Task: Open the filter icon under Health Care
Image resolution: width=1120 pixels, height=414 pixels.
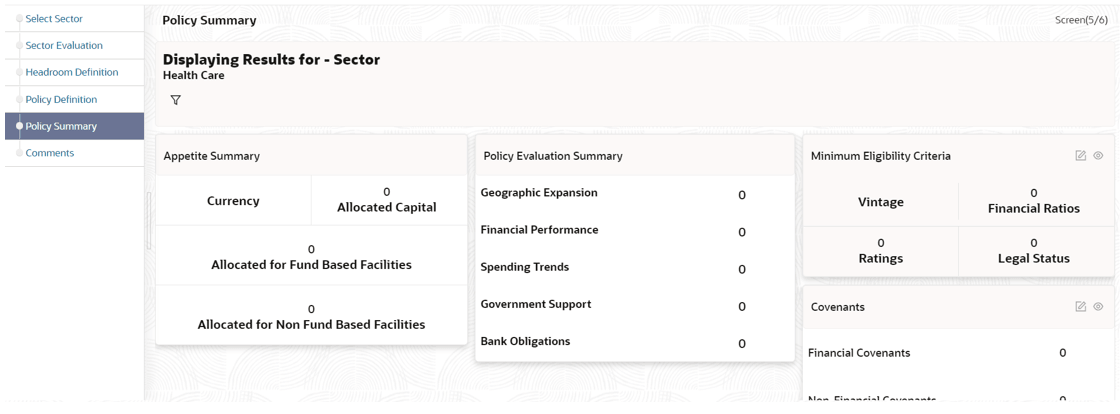Action: click(176, 100)
